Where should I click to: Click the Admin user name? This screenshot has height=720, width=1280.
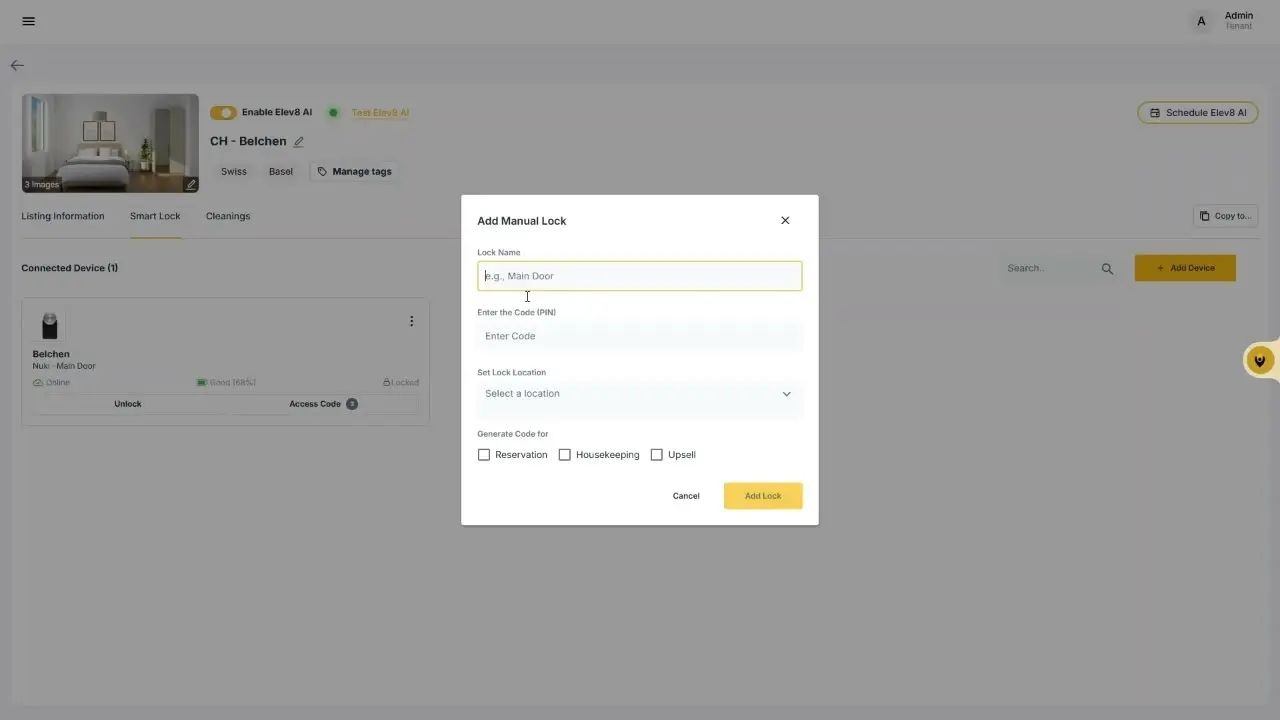pos(1239,16)
